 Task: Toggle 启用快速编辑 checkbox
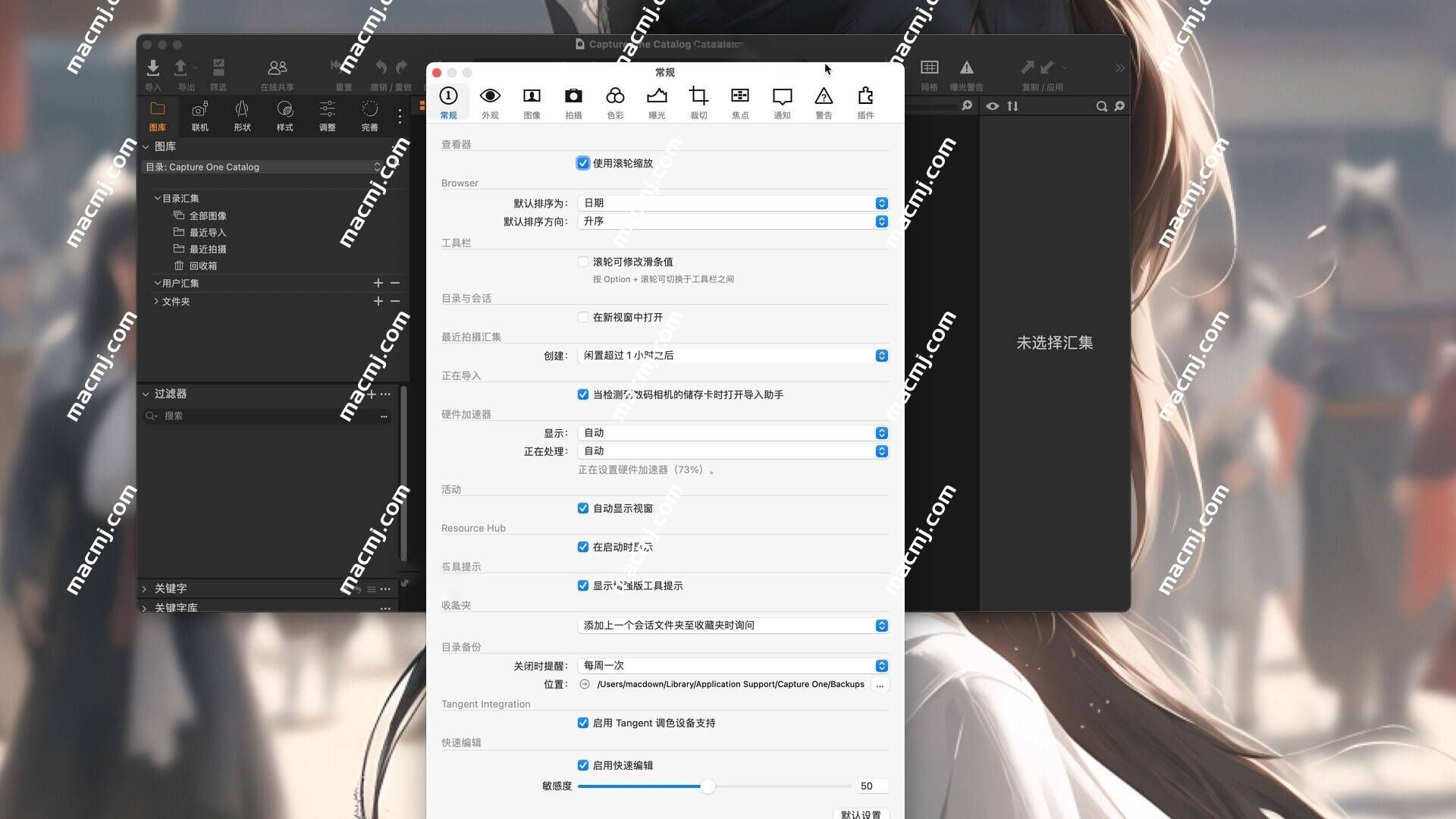click(x=582, y=765)
